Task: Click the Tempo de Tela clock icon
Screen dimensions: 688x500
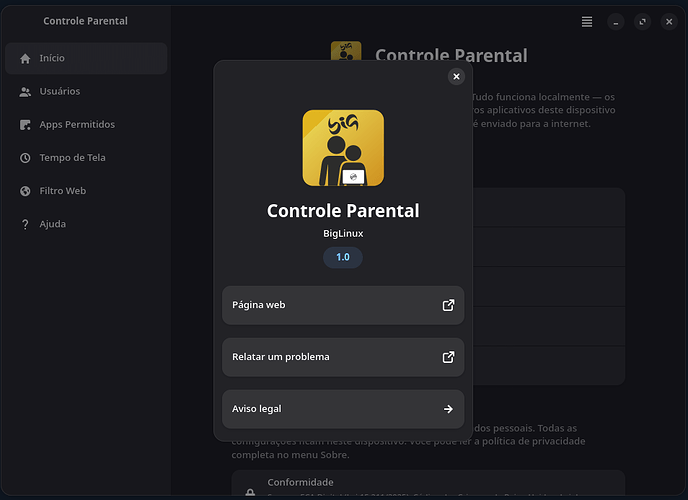Action: click(25, 158)
